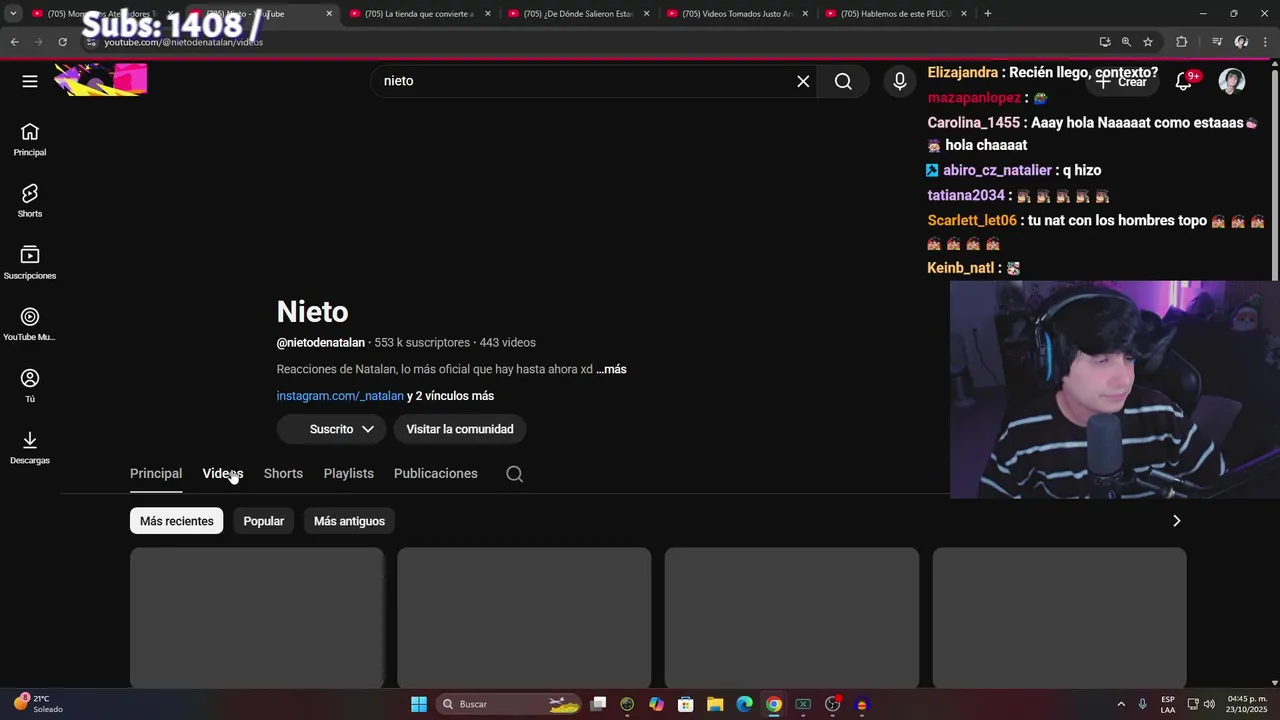
Task: Open Microsoft Store from the taskbar
Action: tap(686, 704)
